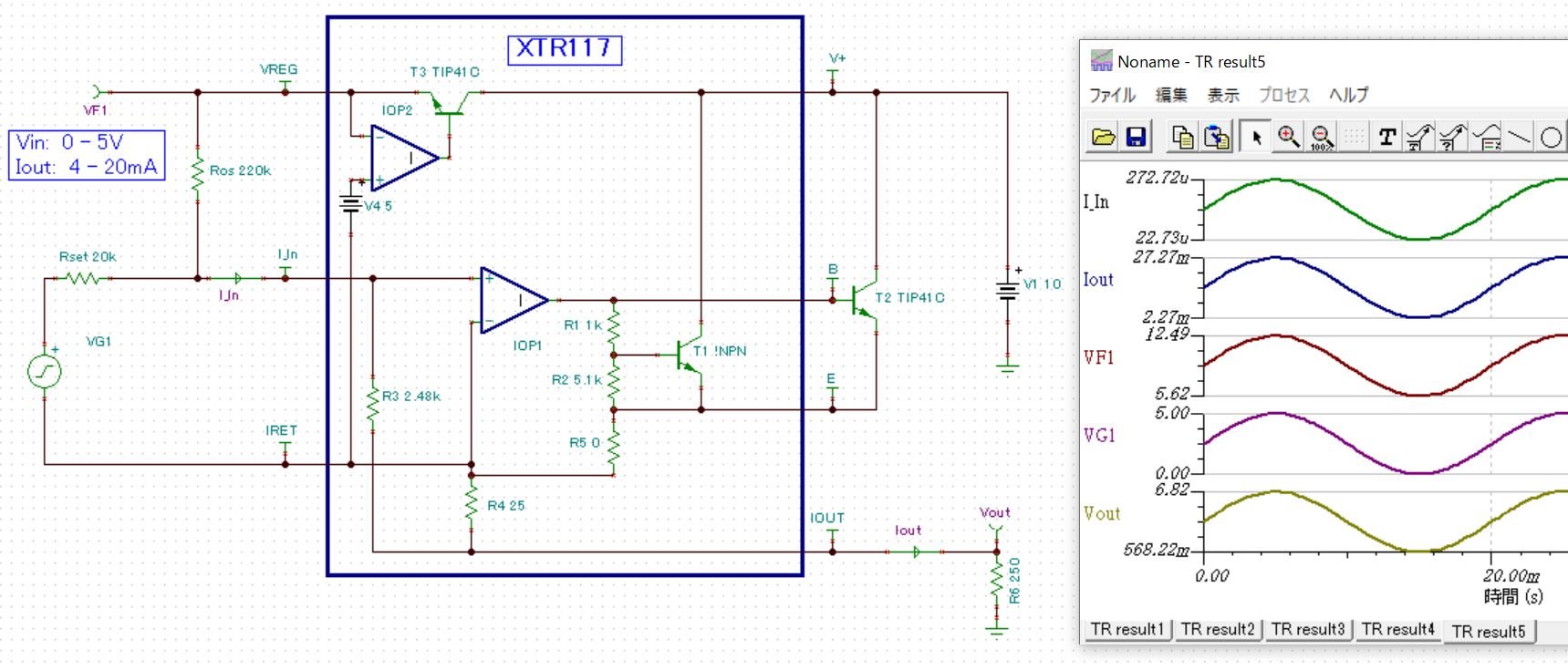Image resolution: width=1568 pixels, height=670 pixels.
Task: Open the ファイル menu
Action: [1112, 95]
